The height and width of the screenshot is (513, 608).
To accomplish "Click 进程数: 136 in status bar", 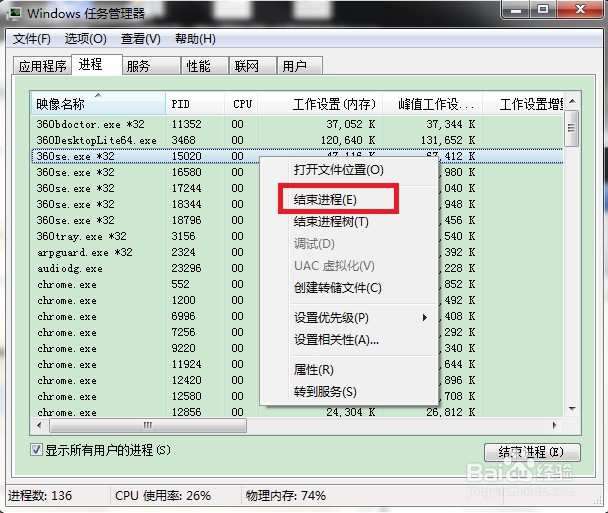I will 40,496.
